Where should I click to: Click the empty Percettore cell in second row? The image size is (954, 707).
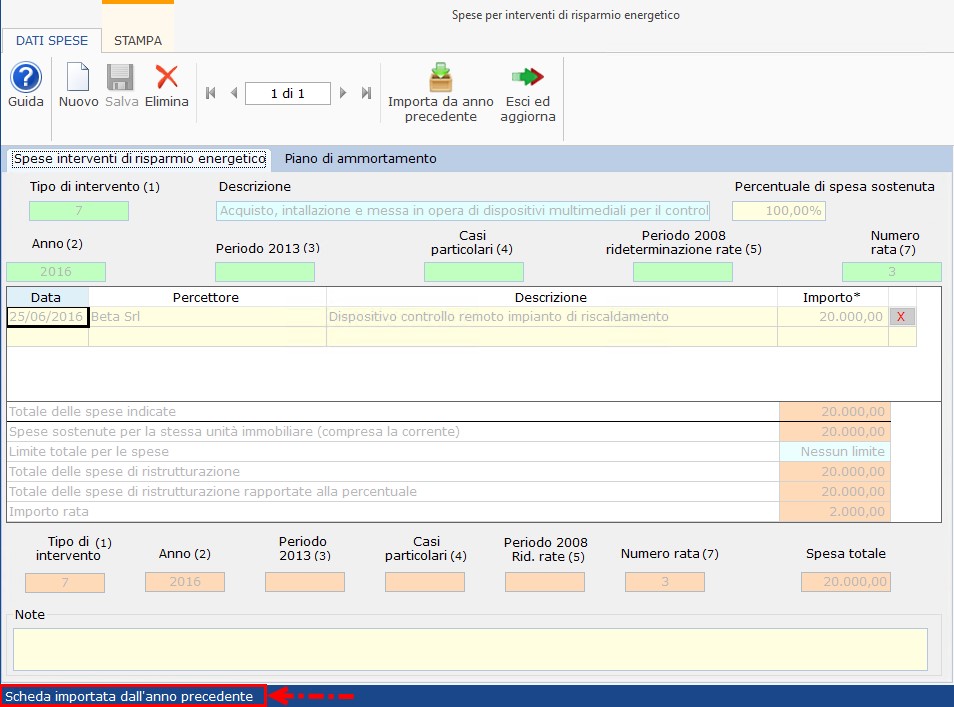[207, 336]
